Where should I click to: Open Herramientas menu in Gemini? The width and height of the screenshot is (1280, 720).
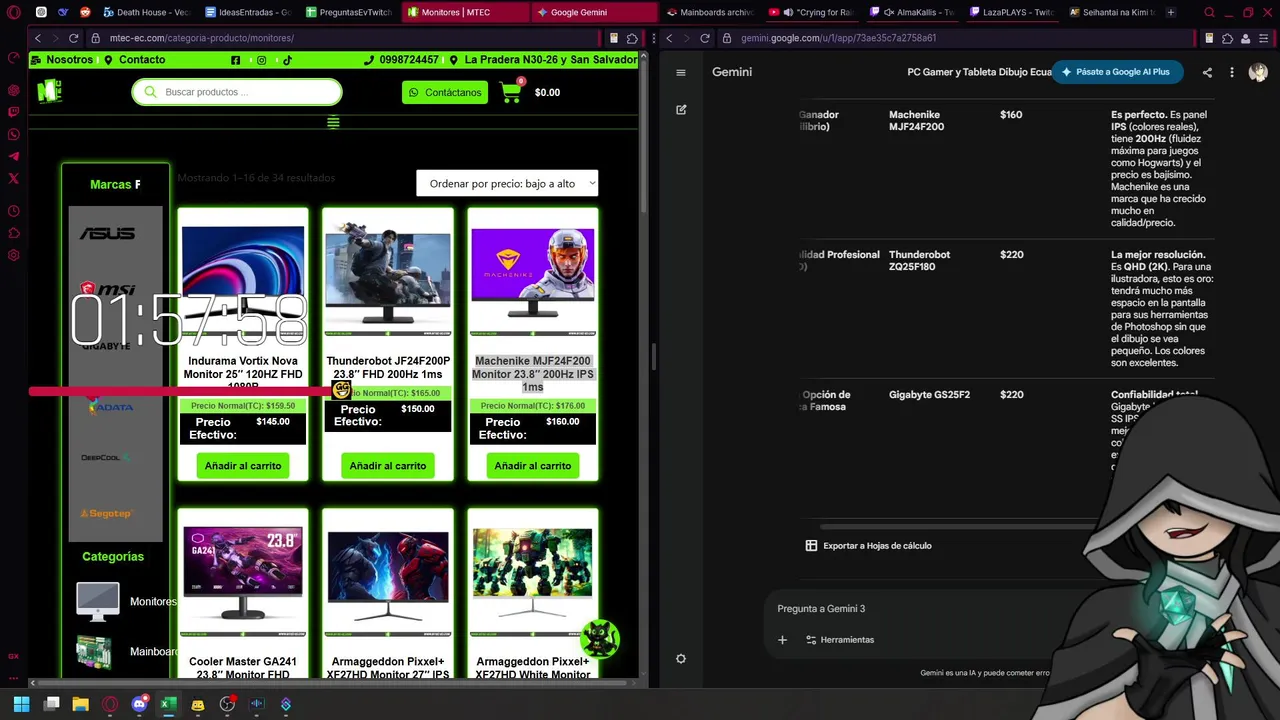tap(840, 640)
